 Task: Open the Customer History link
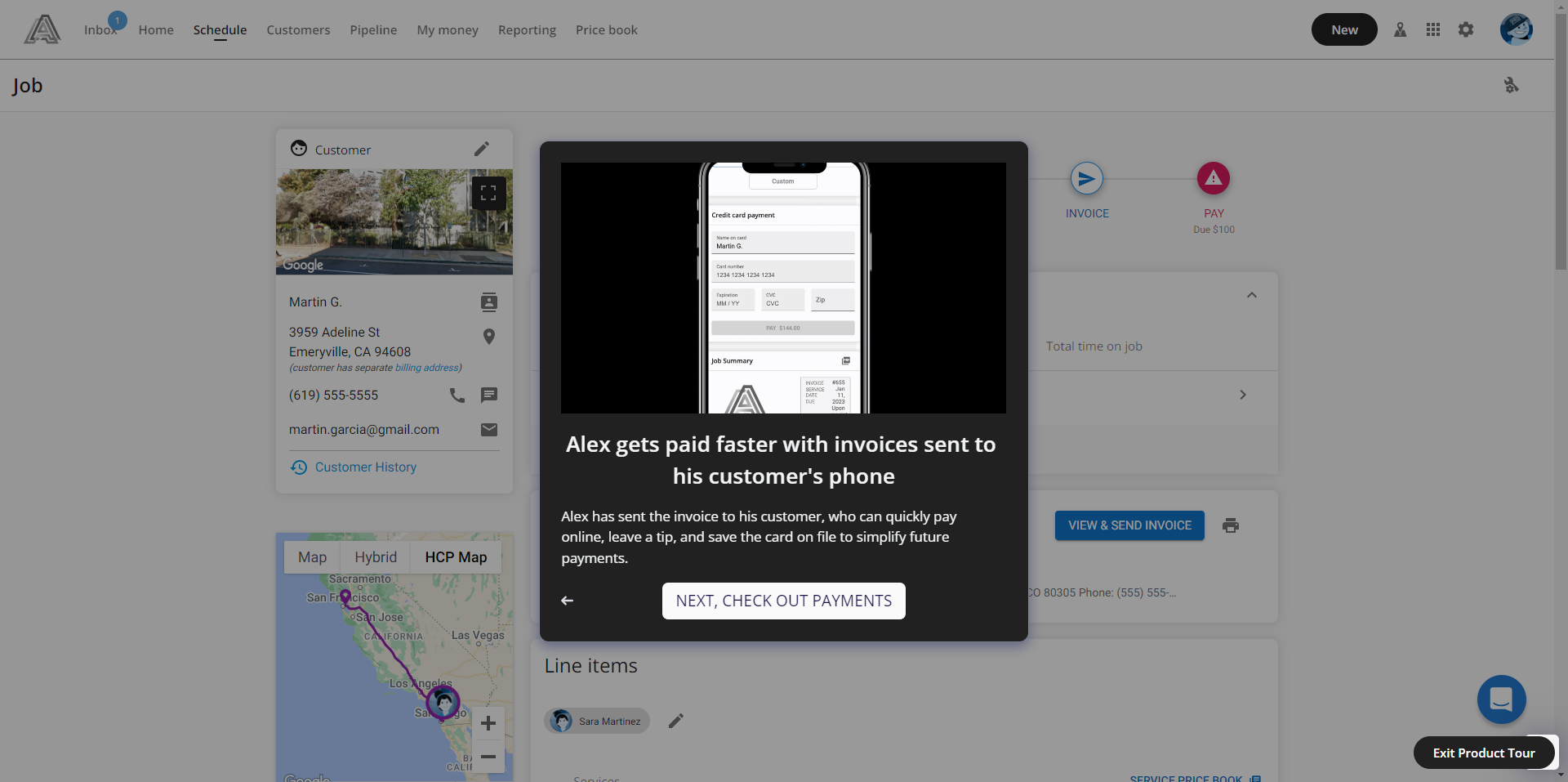click(x=365, y=467)
